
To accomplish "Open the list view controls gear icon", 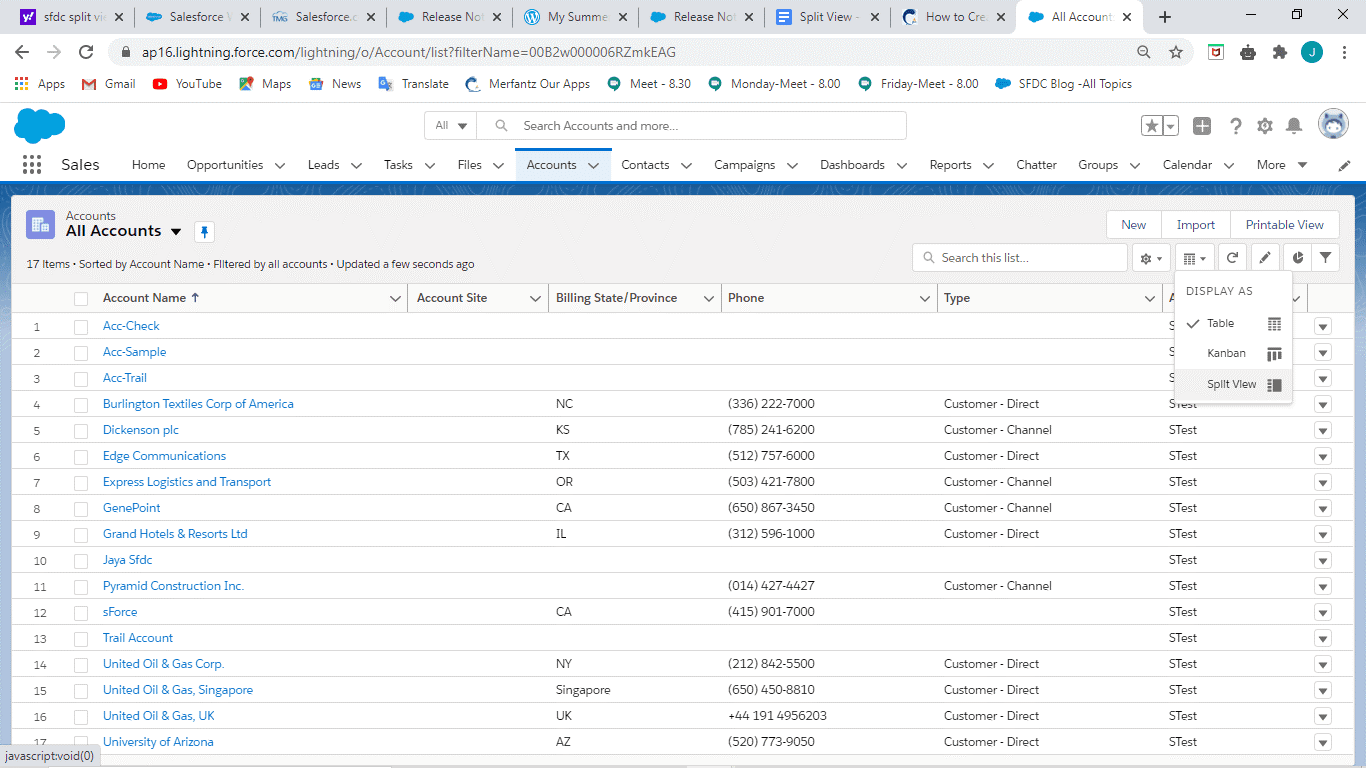I will pyautogui.click(x=1148, y=257).
